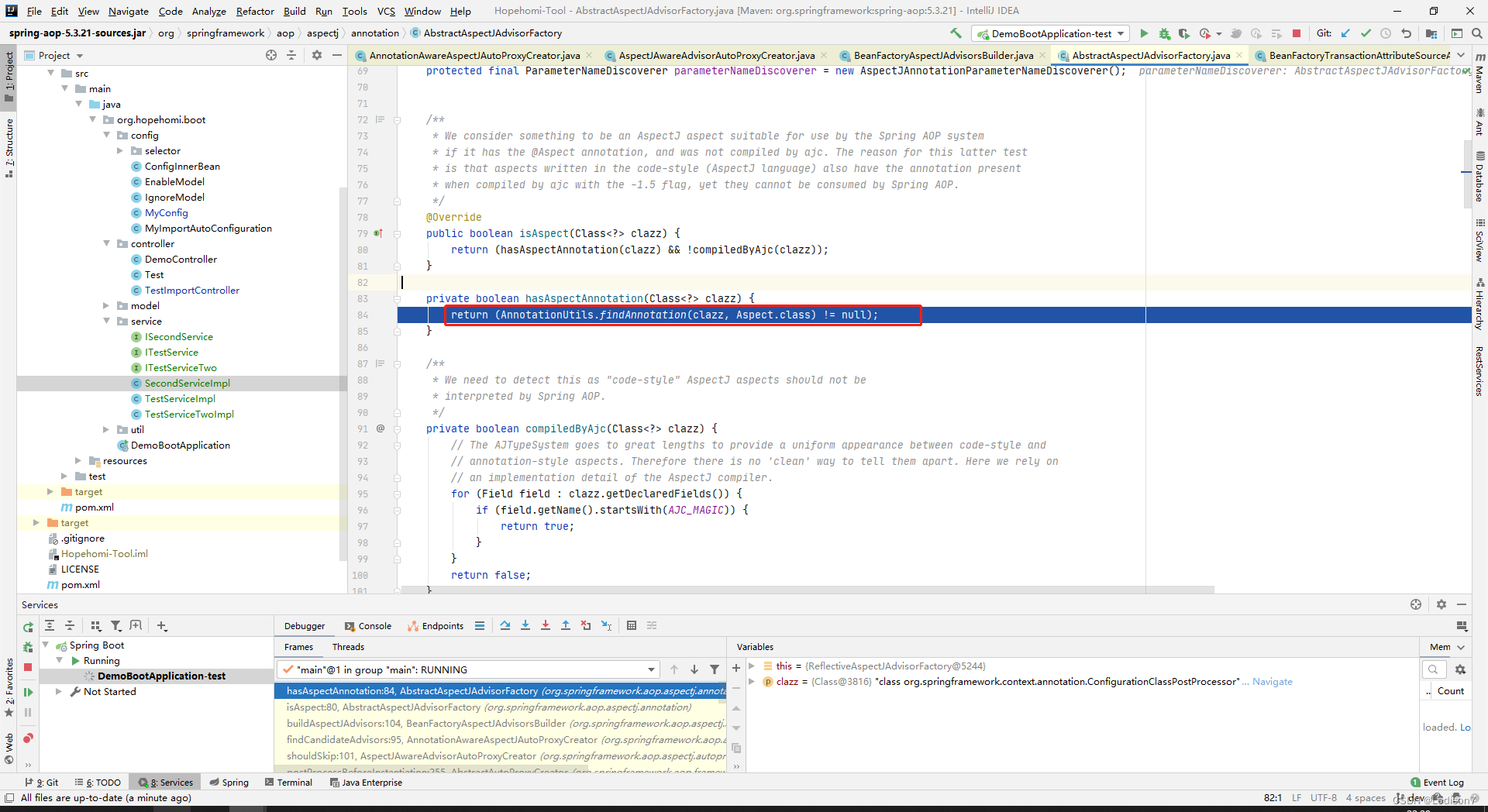The image size is (1488, 812).
Task: Close AbstractAspectJAdvisorFactory.java tab
Action: point(1239,55)
